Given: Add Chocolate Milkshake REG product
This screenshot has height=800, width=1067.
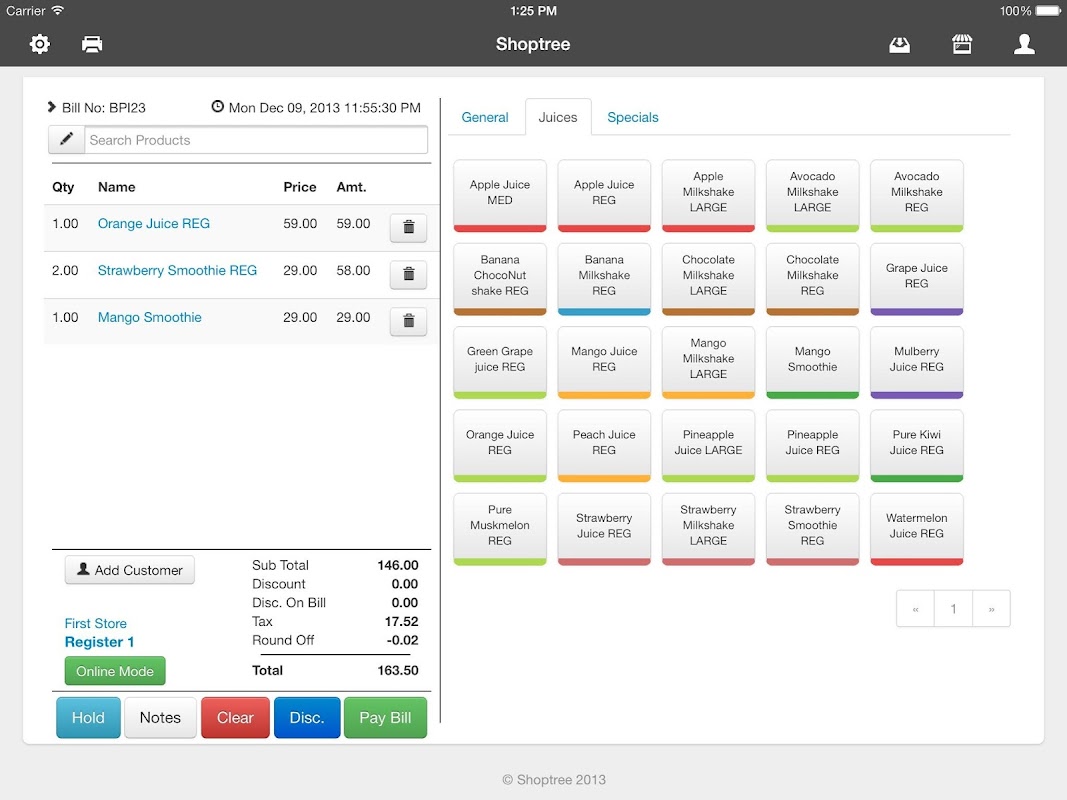Looking at the screenshot, I should coord(812,279).
